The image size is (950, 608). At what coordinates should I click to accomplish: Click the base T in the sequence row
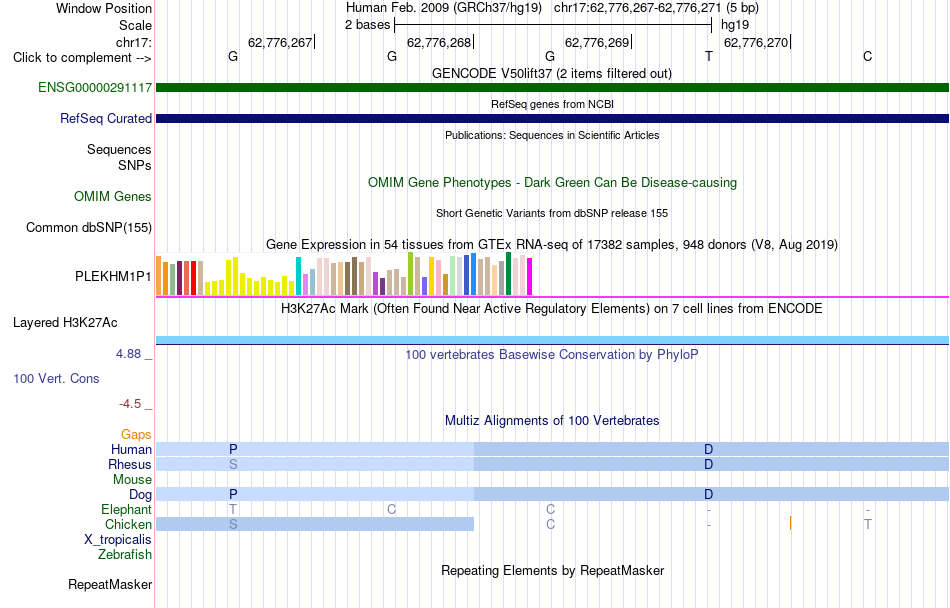708,56
